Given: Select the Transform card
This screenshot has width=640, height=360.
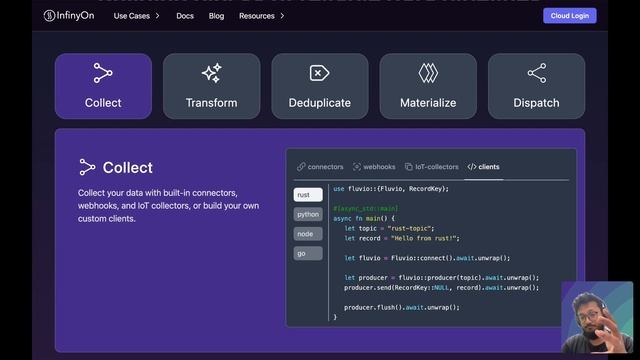Looking at the screenshot, I should (211, 86).
